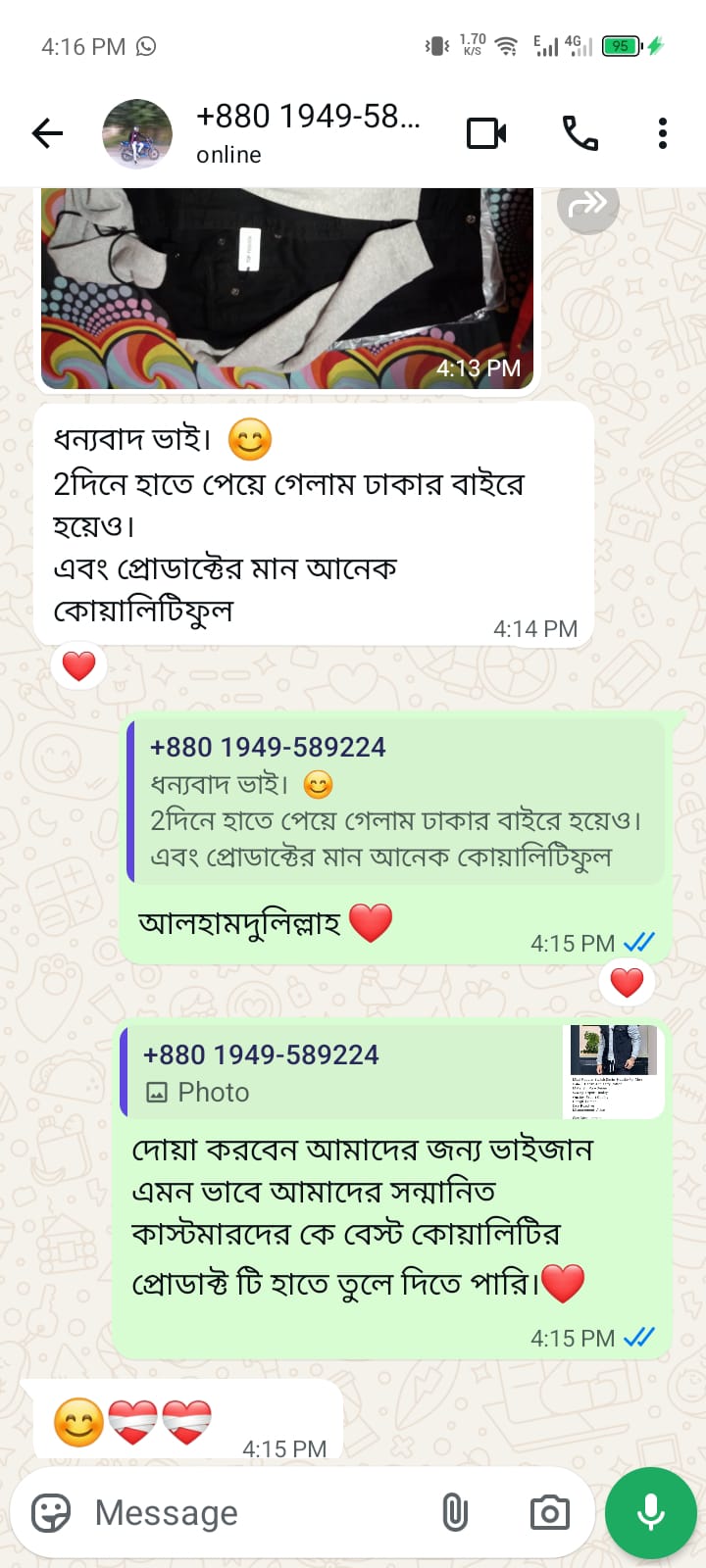706x1568 pixels.
Task: Open the clothing photo sent at 4:13 PM
Action: pos(287,288)
